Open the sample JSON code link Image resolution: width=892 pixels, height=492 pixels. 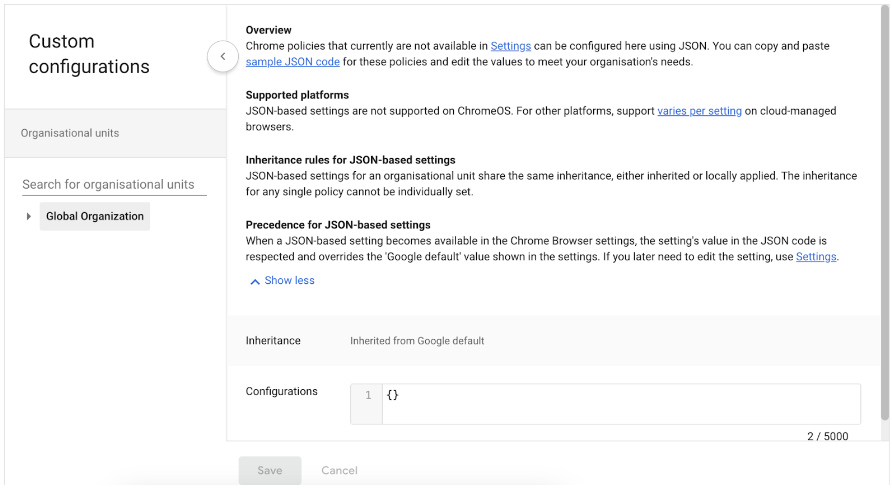point(292,62)
